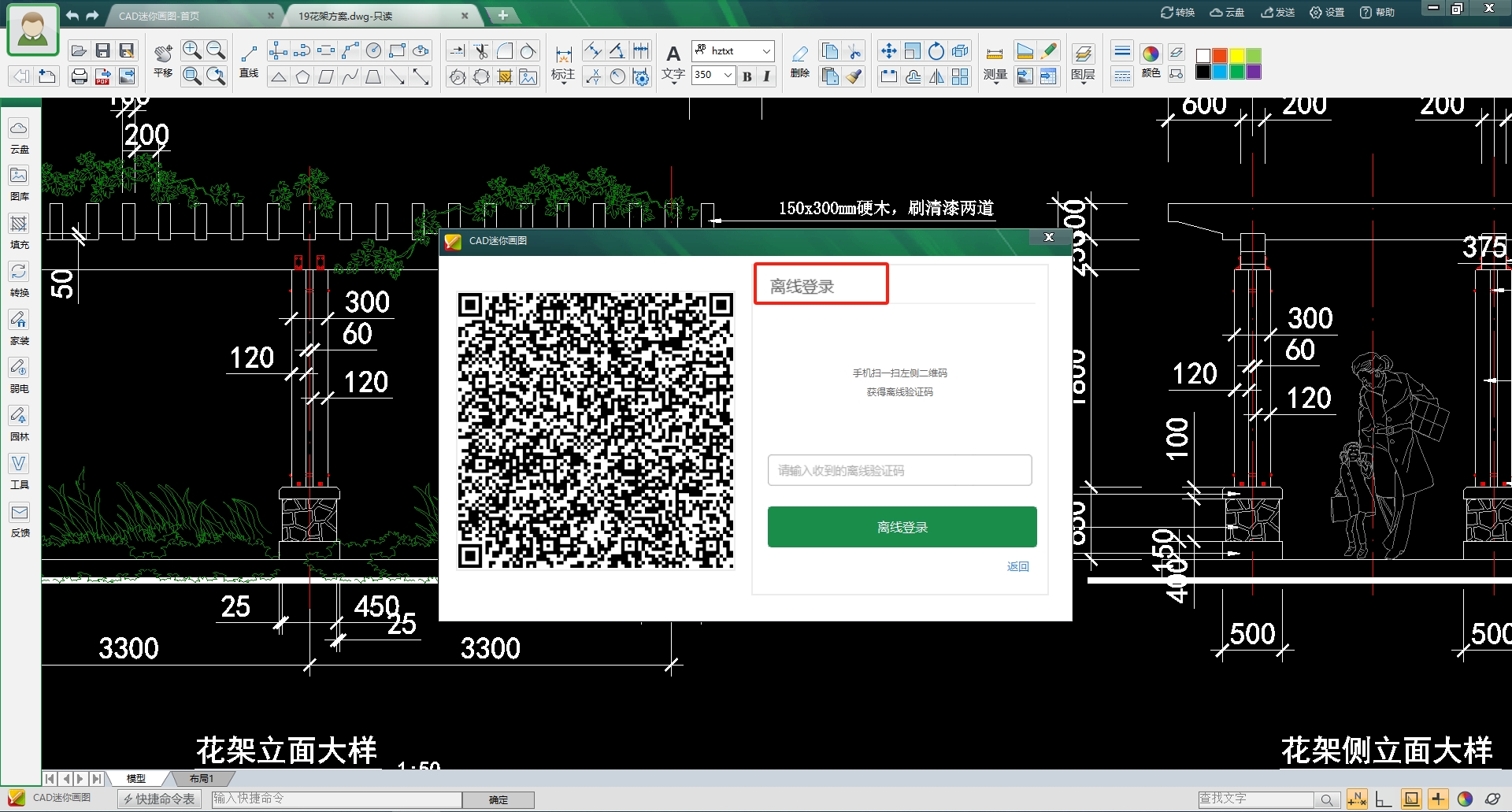Click the Undo arrow
Screen dimensions: 1512x812
72,15
